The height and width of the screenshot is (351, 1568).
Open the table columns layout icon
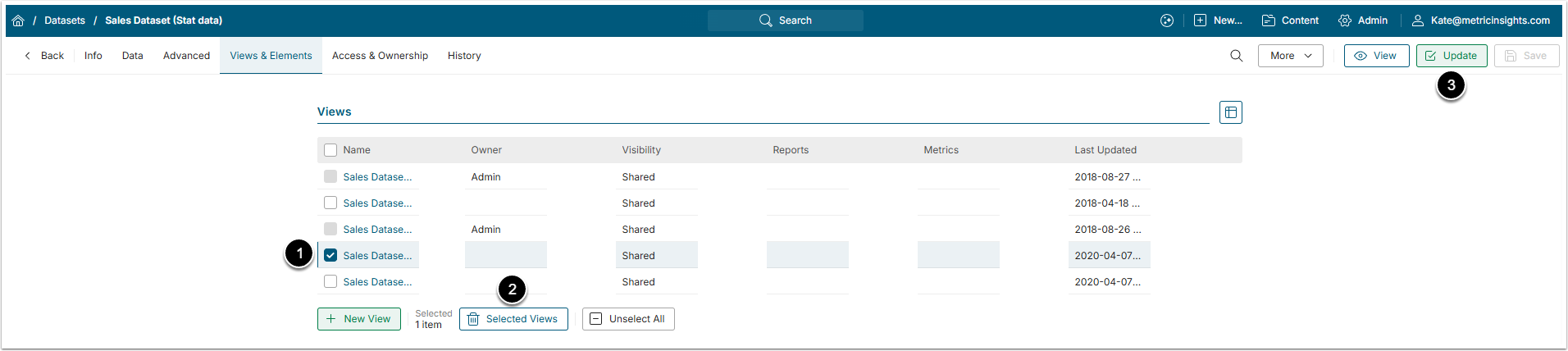pyautogui.click(x=1230, y=112)
